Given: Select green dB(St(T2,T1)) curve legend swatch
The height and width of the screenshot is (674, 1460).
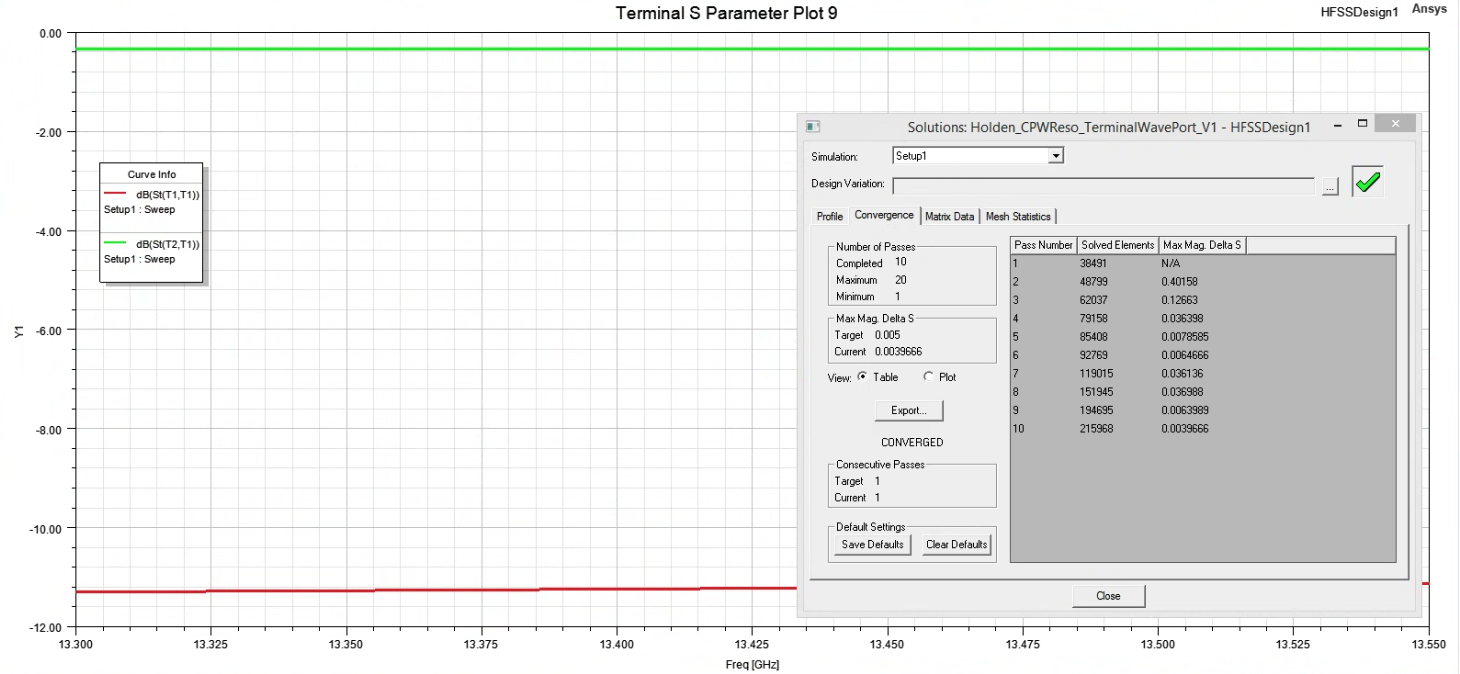Looking at the screenshot, I should pyautogui.click(x=116, y=244).
